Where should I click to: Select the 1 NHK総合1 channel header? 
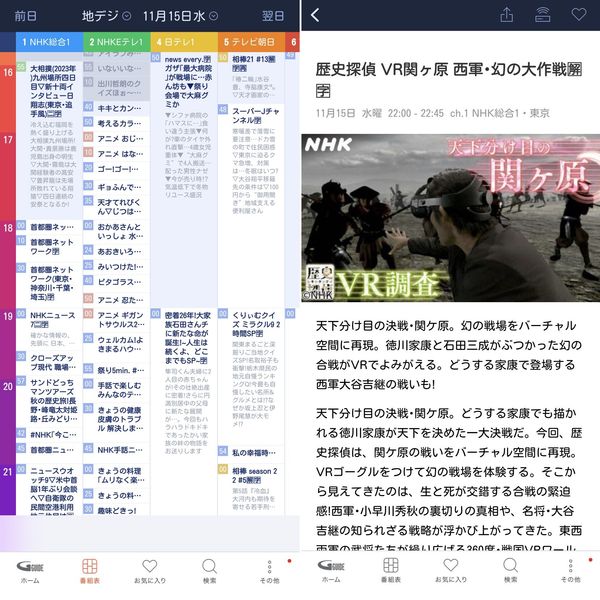tap(49, 42)
